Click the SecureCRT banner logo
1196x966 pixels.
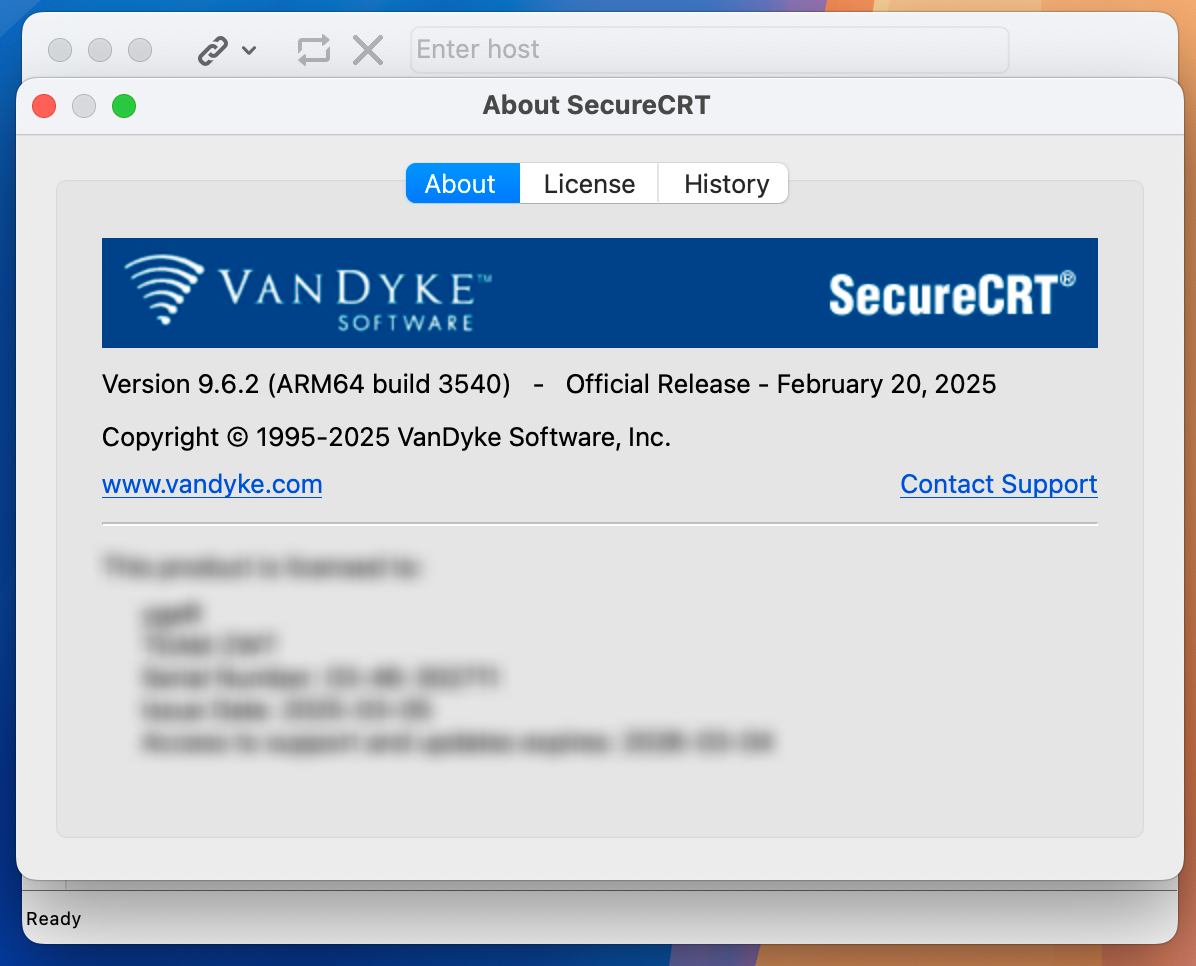948,293
